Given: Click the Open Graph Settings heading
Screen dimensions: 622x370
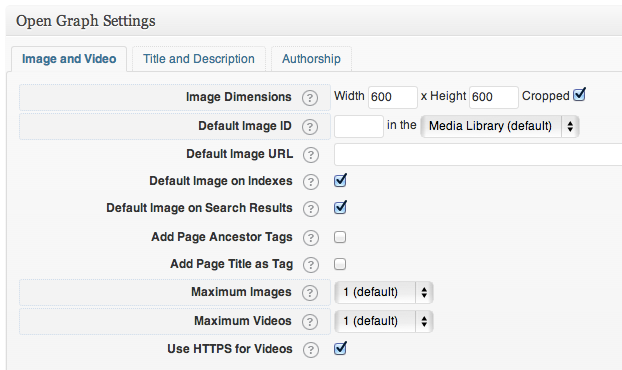Looking at the screenshot, I should 86,21.
